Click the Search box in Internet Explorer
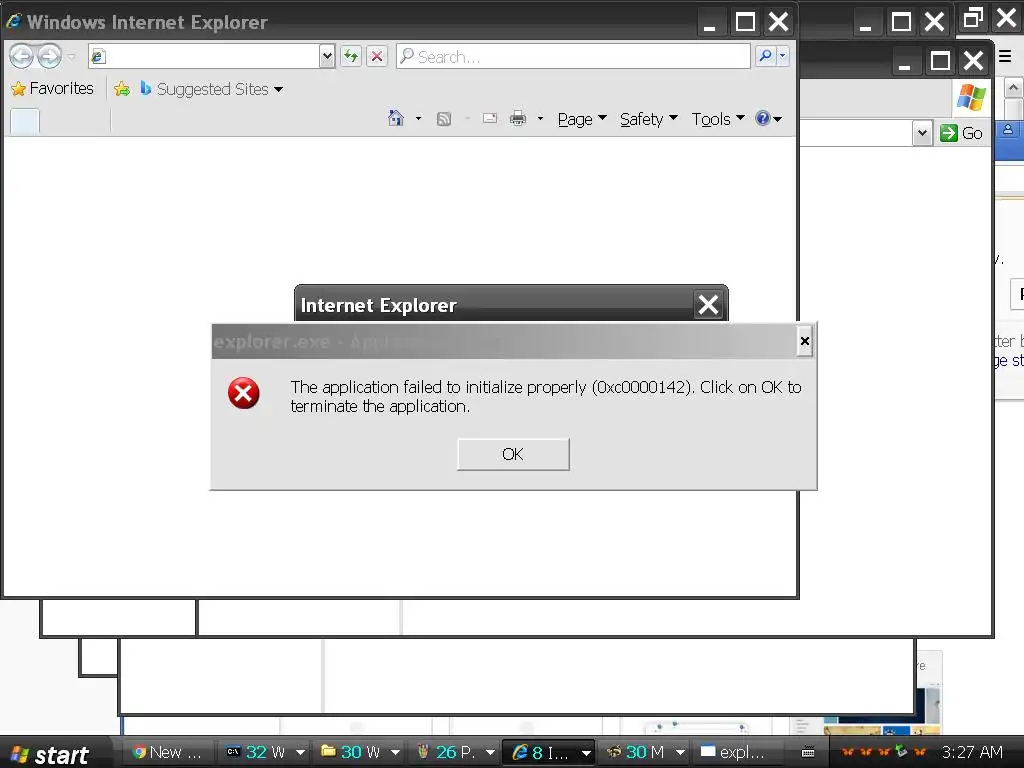 coord(573,57)
